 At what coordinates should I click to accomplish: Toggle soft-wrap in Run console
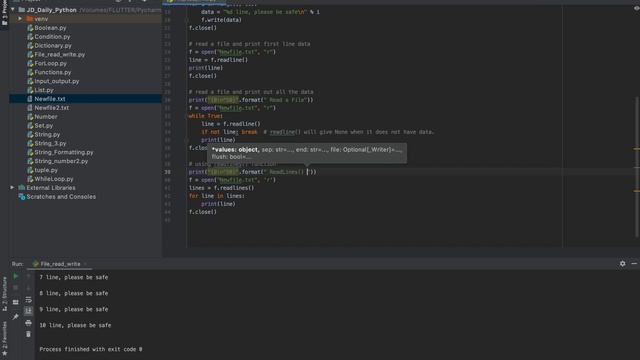point(29,300)
